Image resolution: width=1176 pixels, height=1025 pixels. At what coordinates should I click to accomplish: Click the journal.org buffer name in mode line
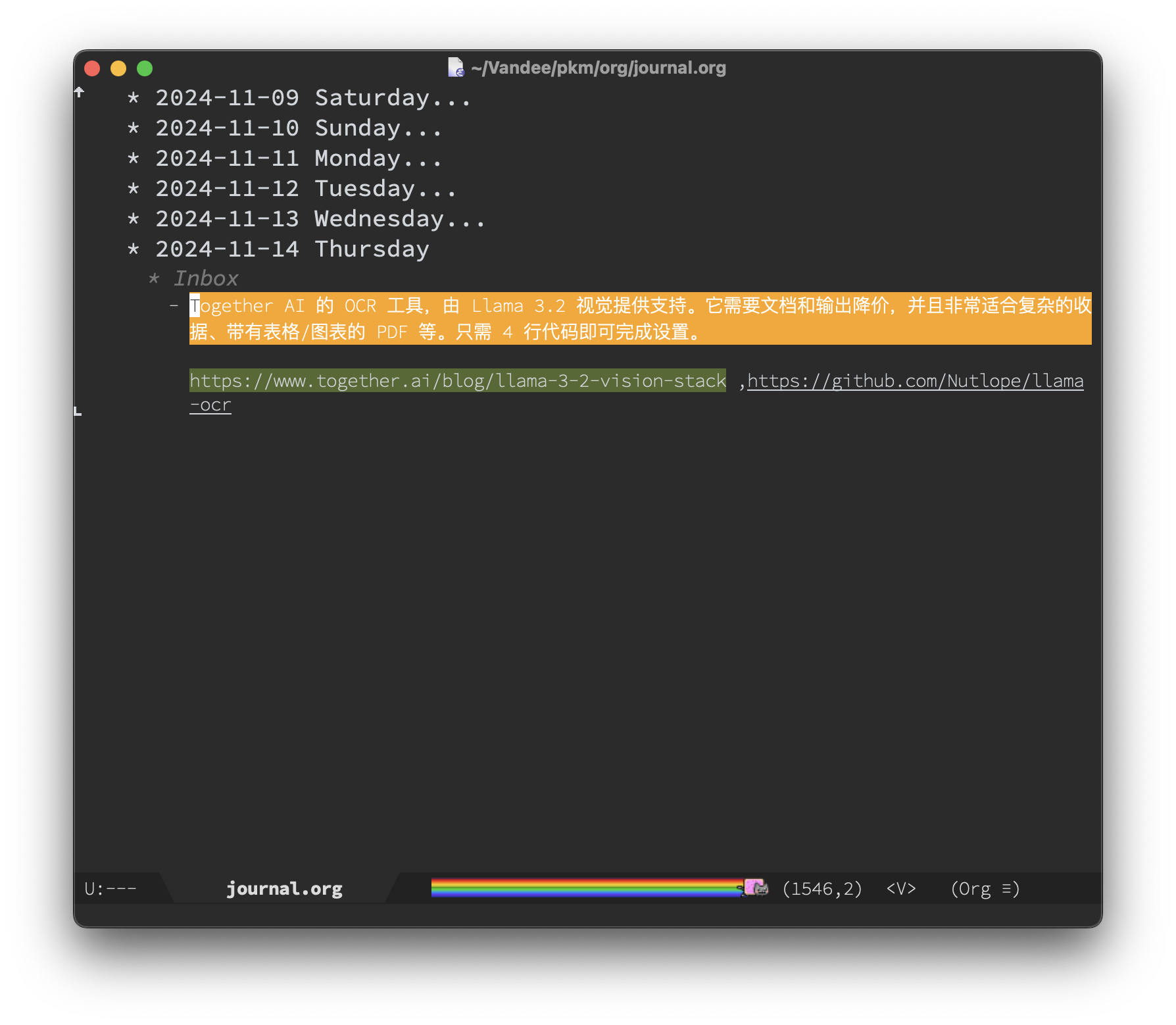(x=284, y=889)
